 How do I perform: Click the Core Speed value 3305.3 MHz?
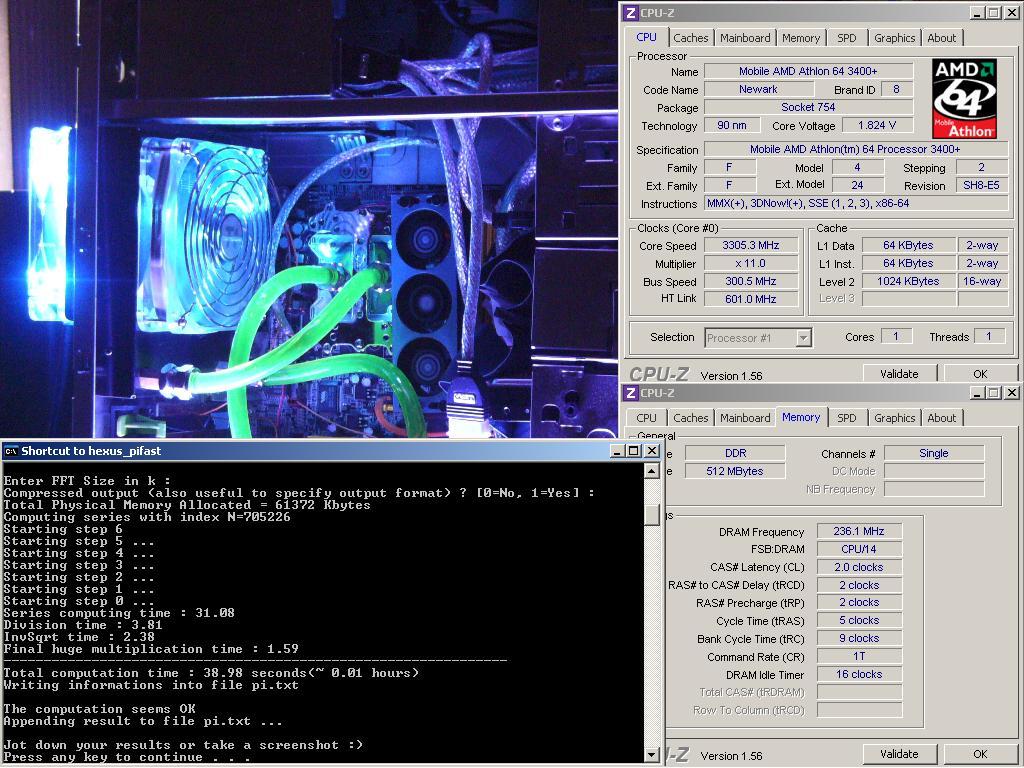pos(751,246)
